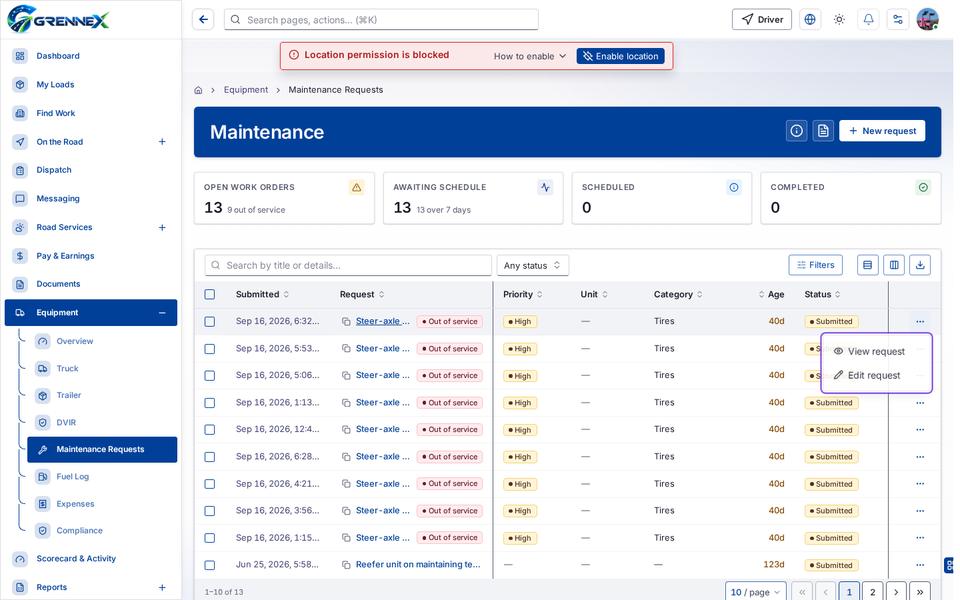Click the download export icon
Image resolution: width=960 pixels, height=600 pixels.
tap(920, 265)
